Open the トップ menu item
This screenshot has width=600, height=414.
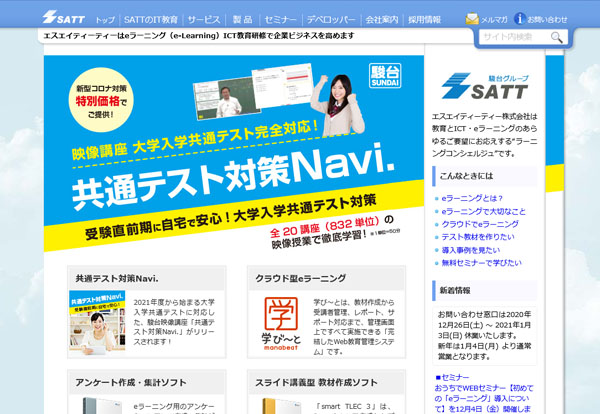[105, 20]
